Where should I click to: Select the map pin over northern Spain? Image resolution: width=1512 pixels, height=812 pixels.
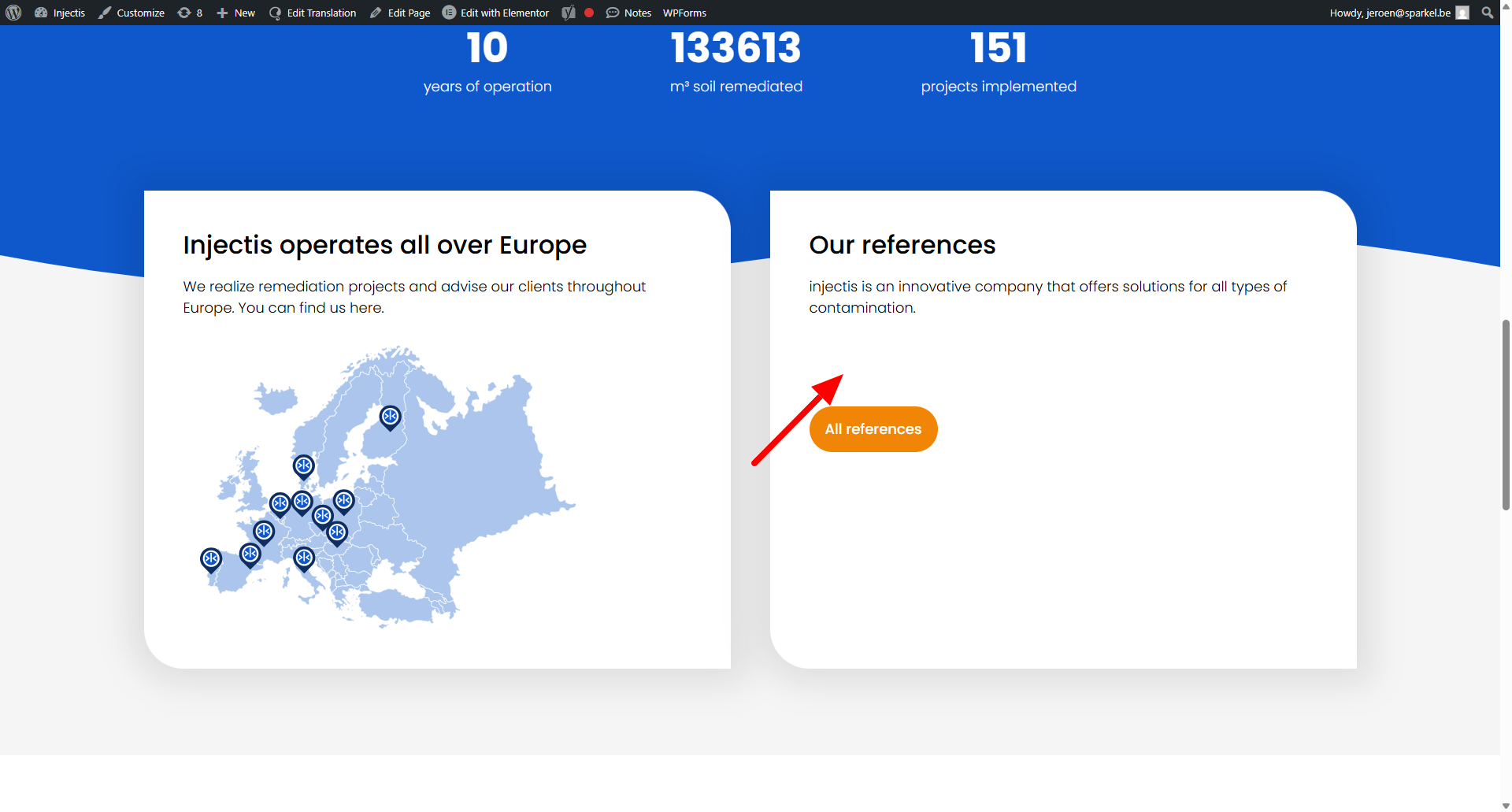coord(250,554)
